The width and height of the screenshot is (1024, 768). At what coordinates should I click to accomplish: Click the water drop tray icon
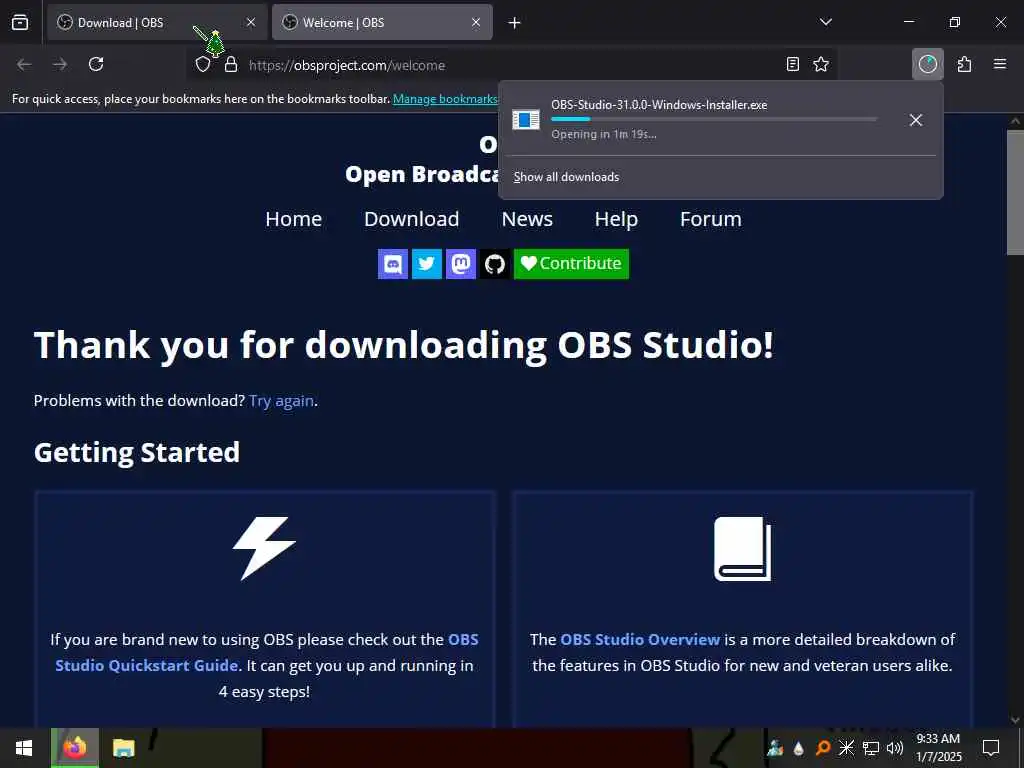pyautogui.click(x=799, y=748)
